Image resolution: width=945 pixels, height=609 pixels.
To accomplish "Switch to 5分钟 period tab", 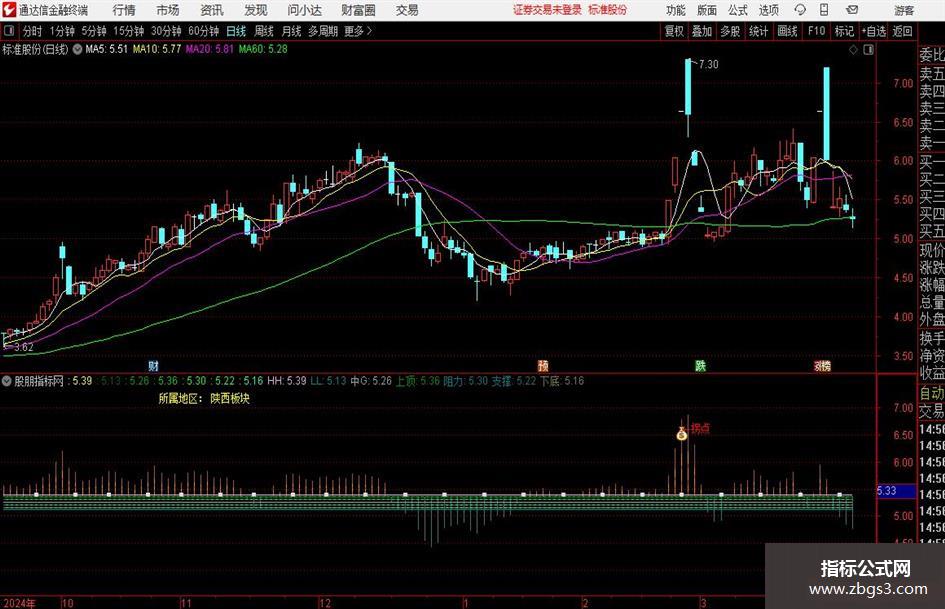I will click(94, 31).
